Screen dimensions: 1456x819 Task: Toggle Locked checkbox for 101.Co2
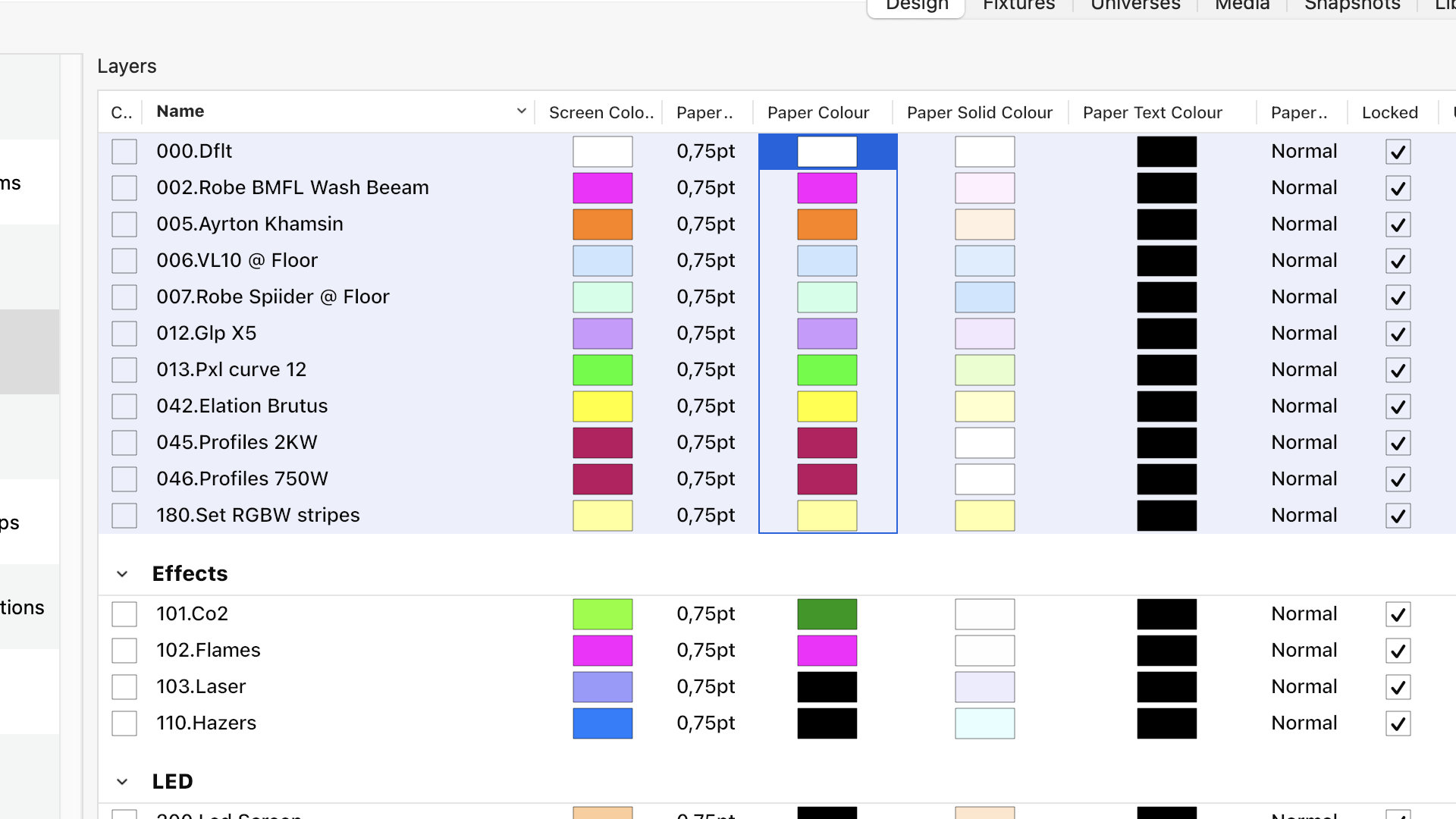pos(1398,614)
